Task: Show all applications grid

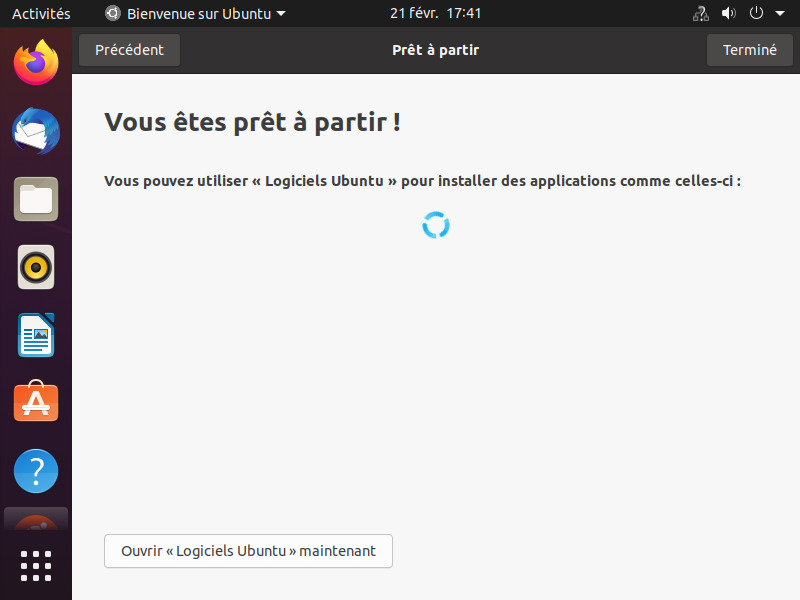Action: [36, 565]
